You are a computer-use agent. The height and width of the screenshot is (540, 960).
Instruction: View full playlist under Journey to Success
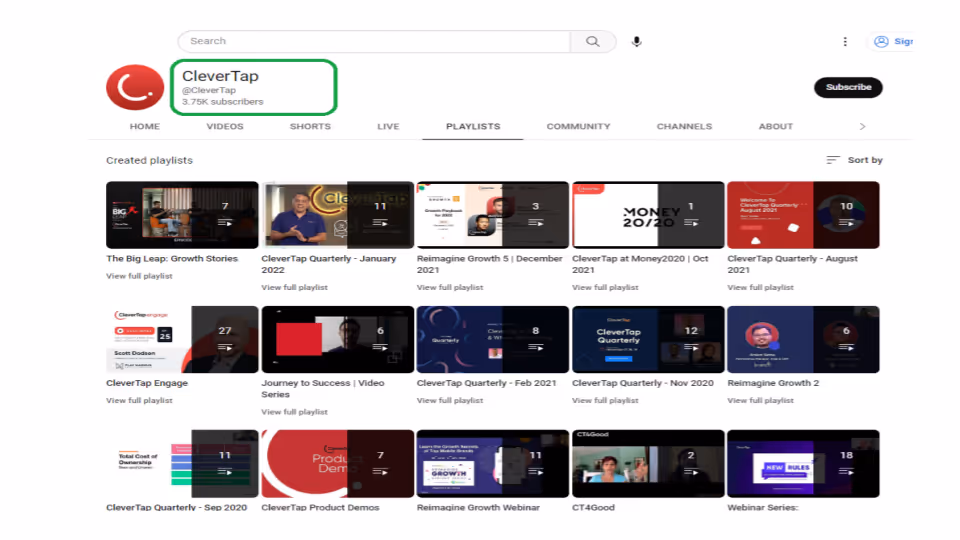[294, 412]
